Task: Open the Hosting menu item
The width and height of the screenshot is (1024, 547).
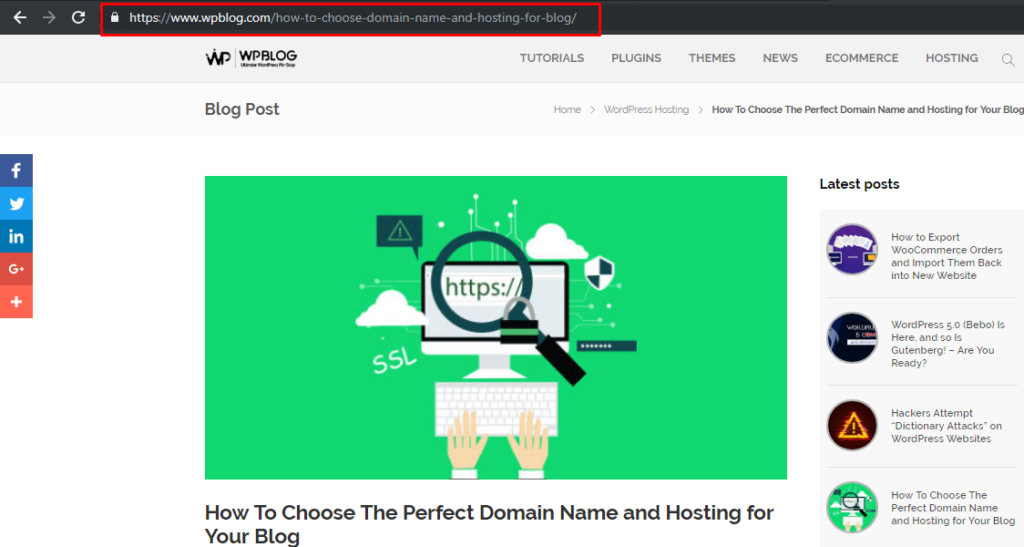Action: pyautogui.click(x=952, y=58)
